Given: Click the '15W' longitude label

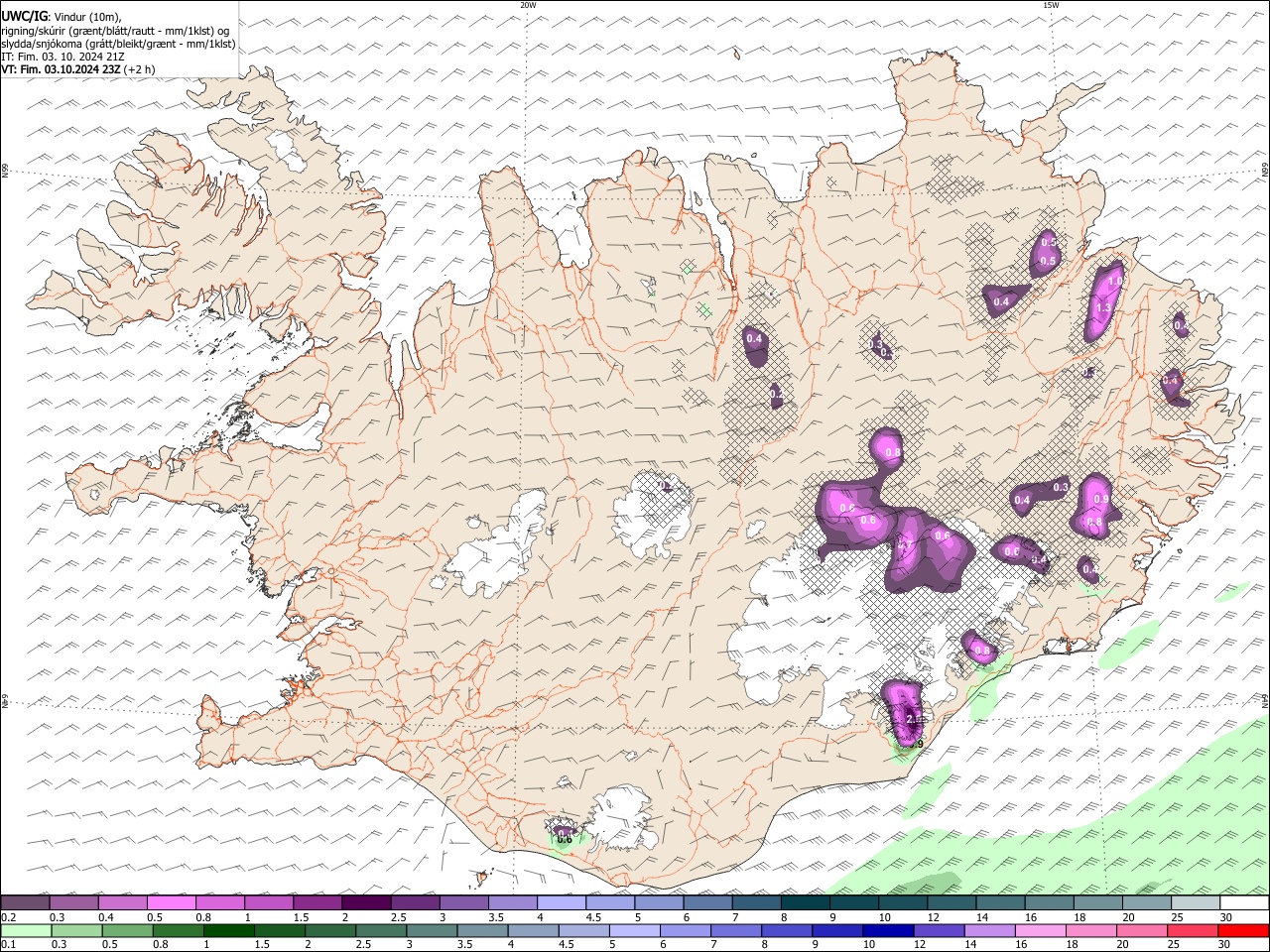Looking at the screenshot, I should (1051, 5).
